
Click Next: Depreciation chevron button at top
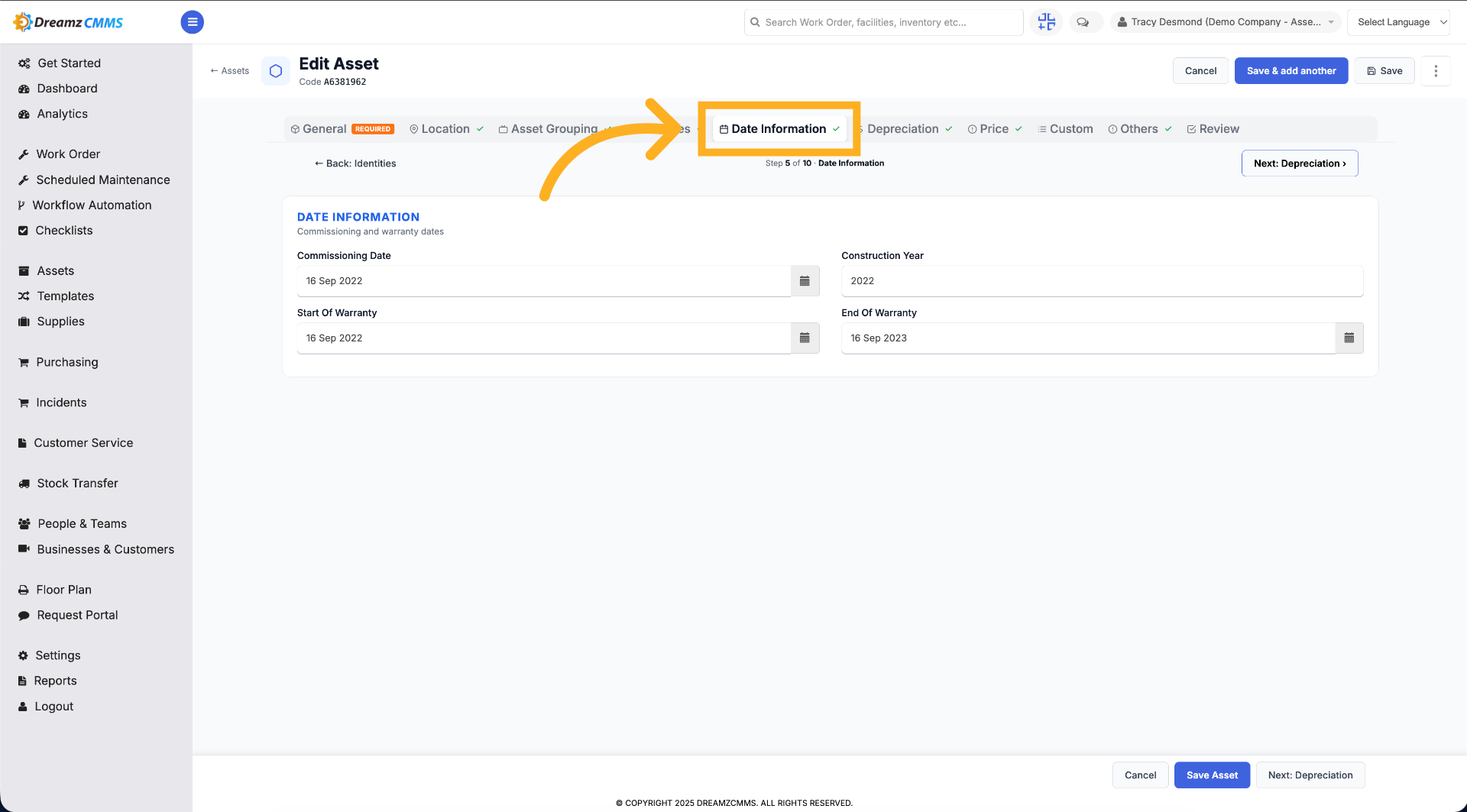(1300, 163)
